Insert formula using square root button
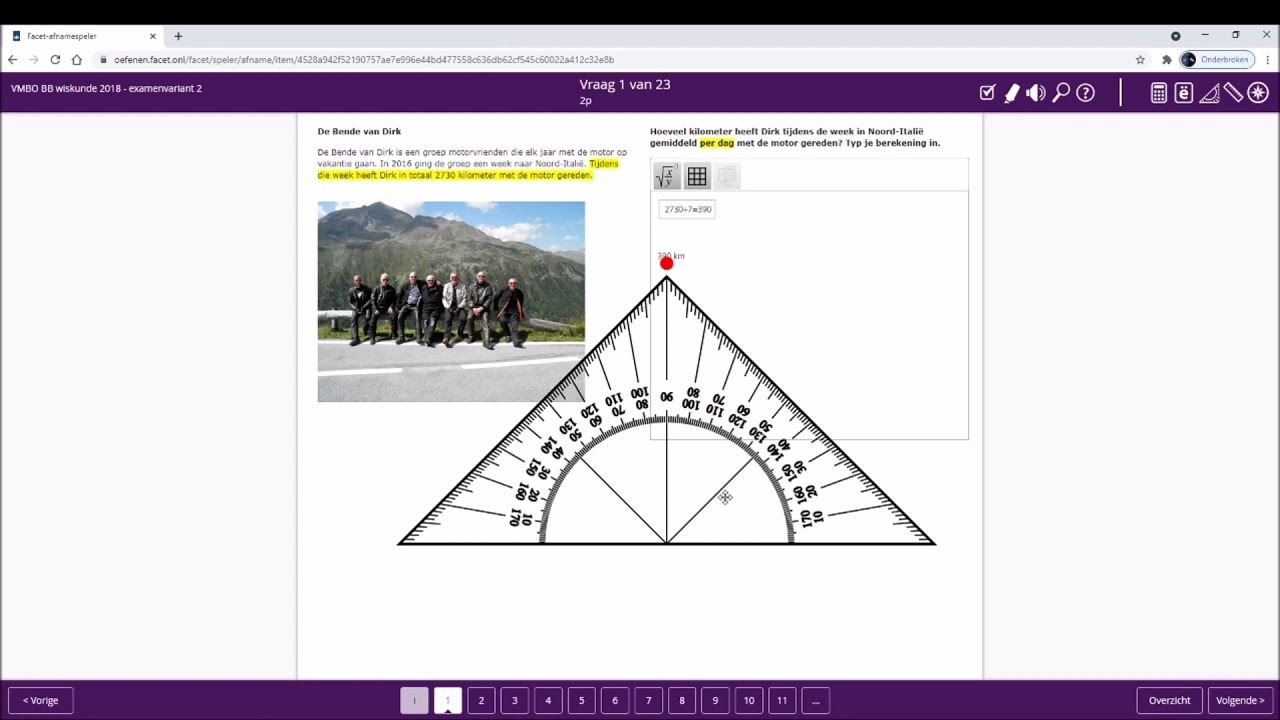The width and height of the screenshot is (1280, 720). (666, 177)
